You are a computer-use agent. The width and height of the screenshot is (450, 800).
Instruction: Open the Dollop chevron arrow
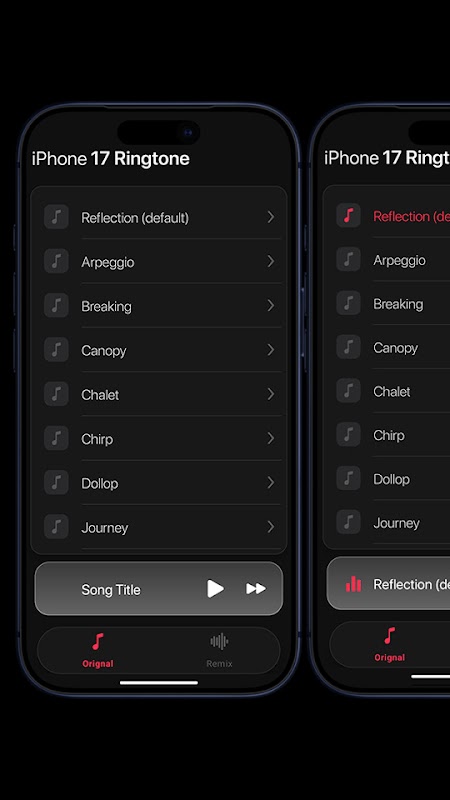tap(271, 483)
